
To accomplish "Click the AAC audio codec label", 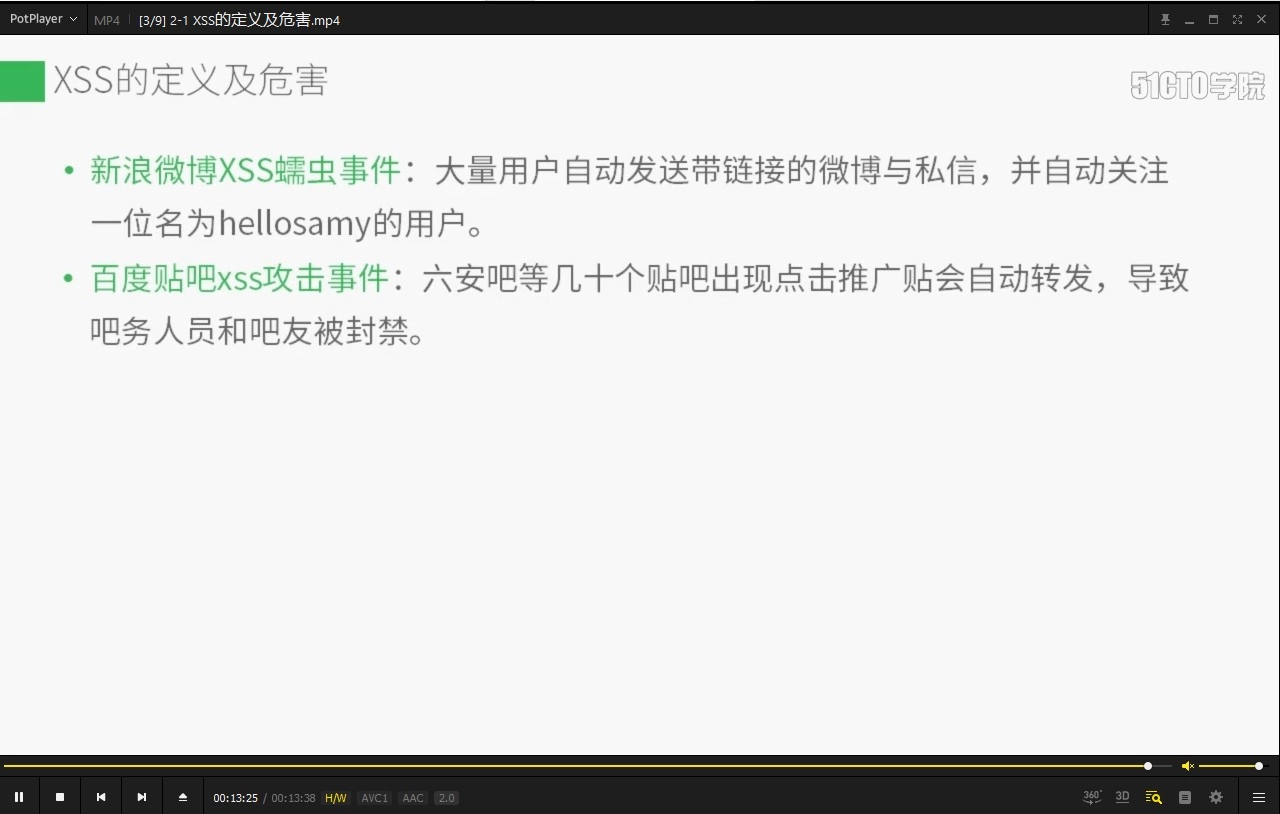I will point(412,798).
